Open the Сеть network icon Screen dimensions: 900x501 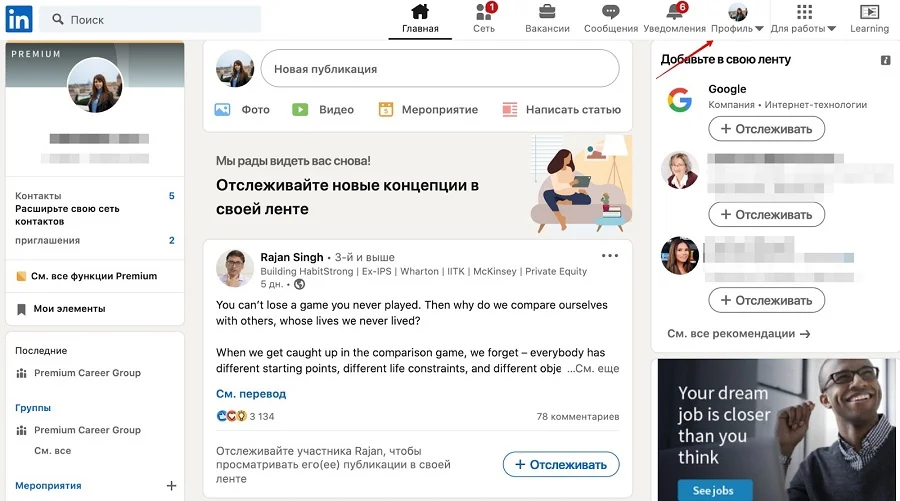point(484,11)
